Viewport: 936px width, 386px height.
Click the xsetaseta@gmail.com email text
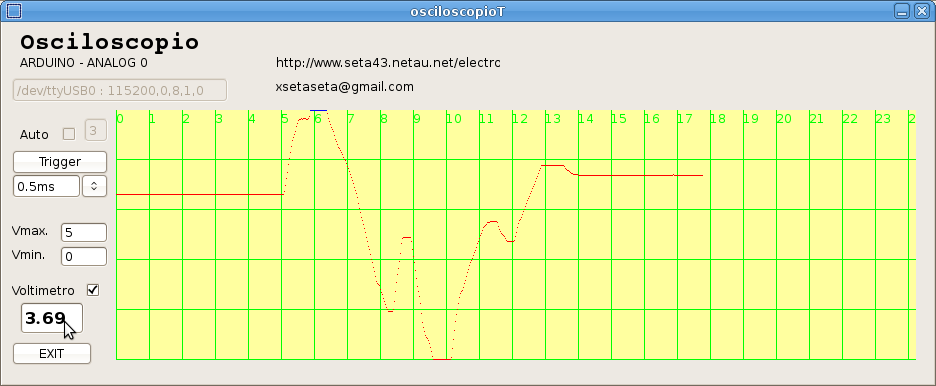click(x=344, y=87)
